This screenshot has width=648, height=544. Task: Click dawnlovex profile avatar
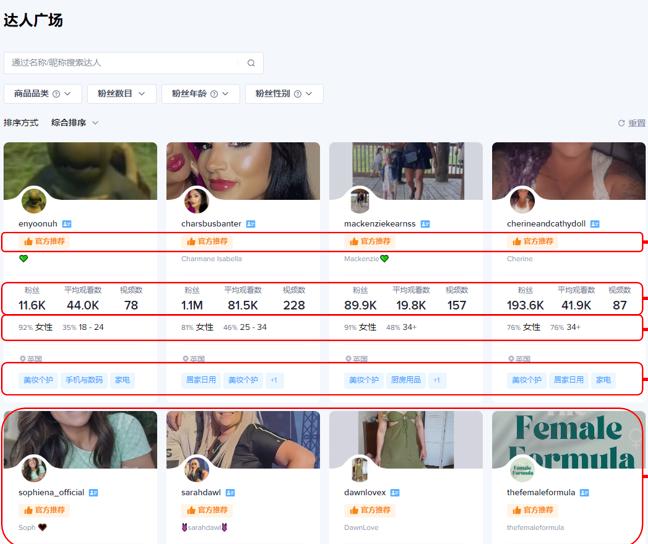(360, 469)
